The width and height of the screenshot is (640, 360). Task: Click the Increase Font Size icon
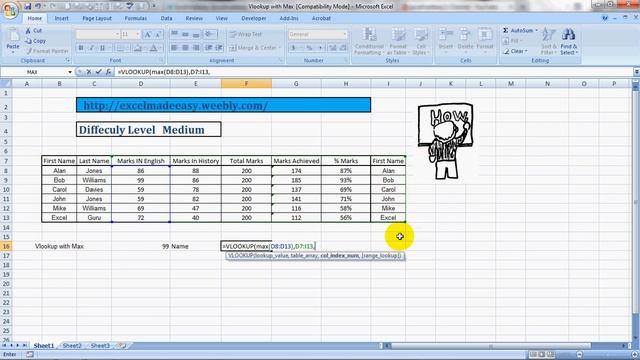148,35
